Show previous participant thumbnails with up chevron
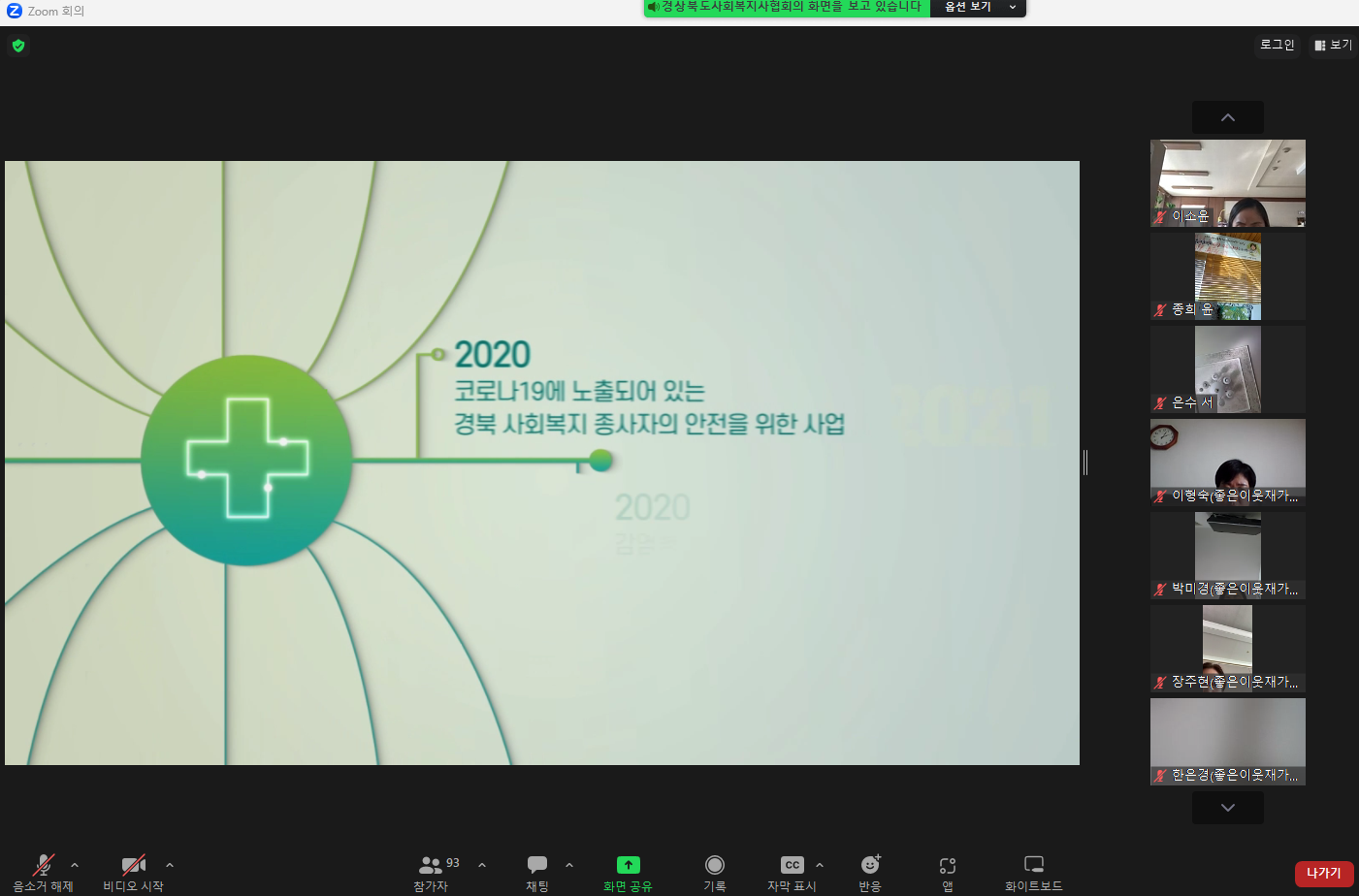This screenshot has width=1359, height=896. click(1228, 117)
